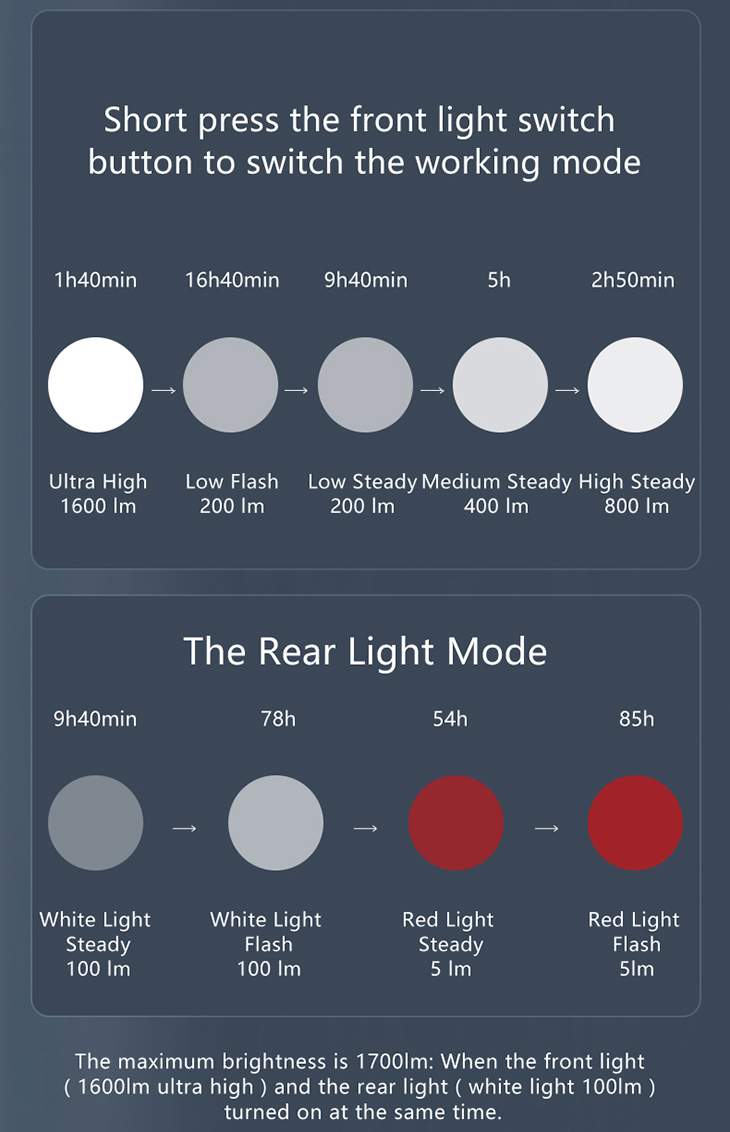Click the 85h runtime label
Image resolution: width=730 pixels, height=1132 pixels.
pos(636,719)
